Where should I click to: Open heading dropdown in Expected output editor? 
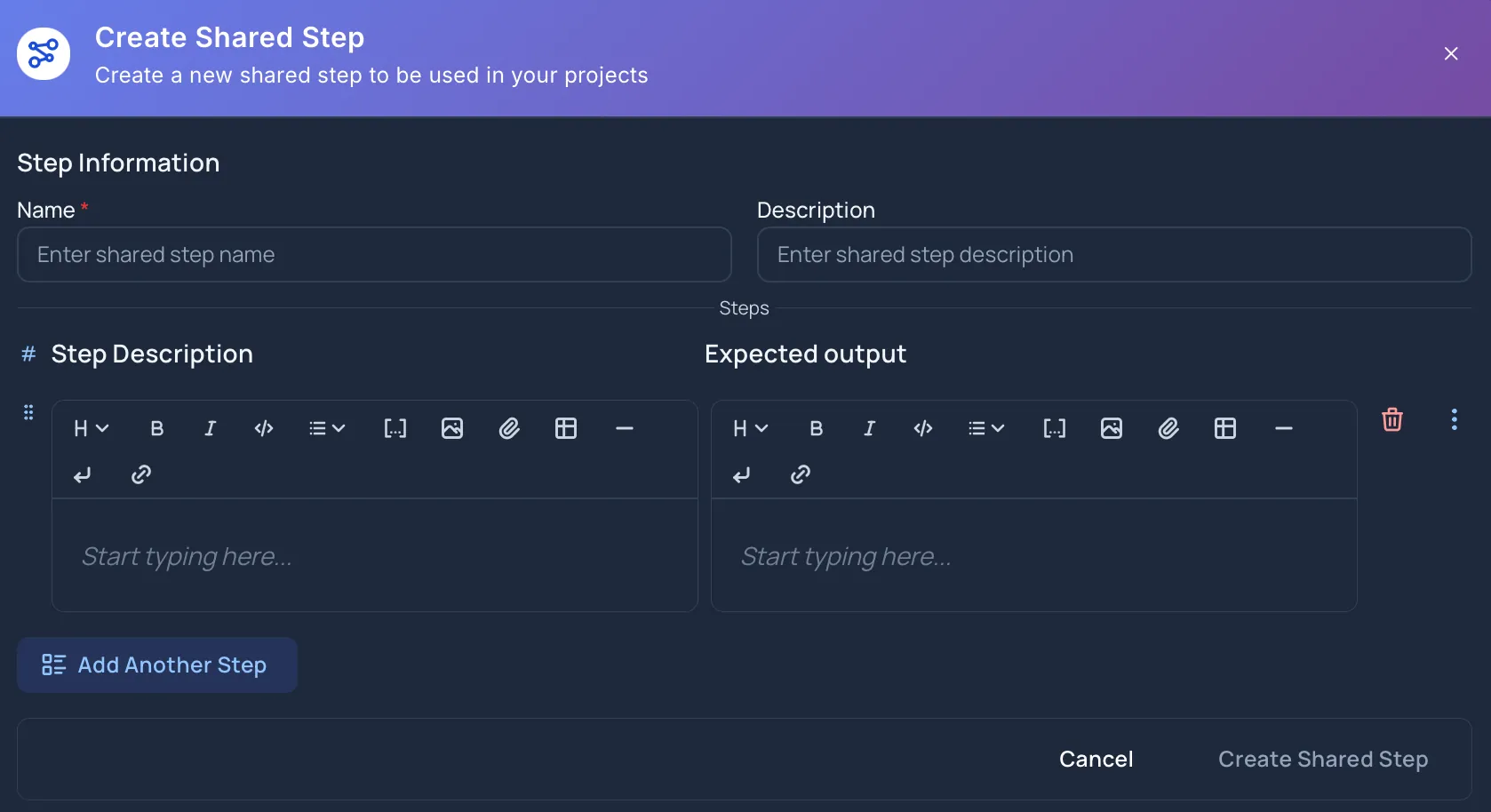click(750, 428)
